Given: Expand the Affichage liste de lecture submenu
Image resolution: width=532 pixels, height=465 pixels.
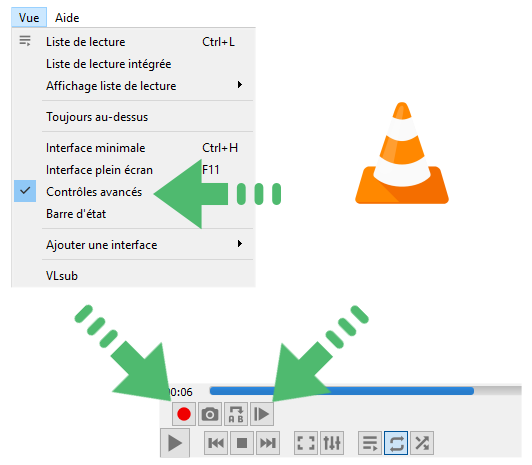Looking at the screenshot, I should (x=134, y=86).
